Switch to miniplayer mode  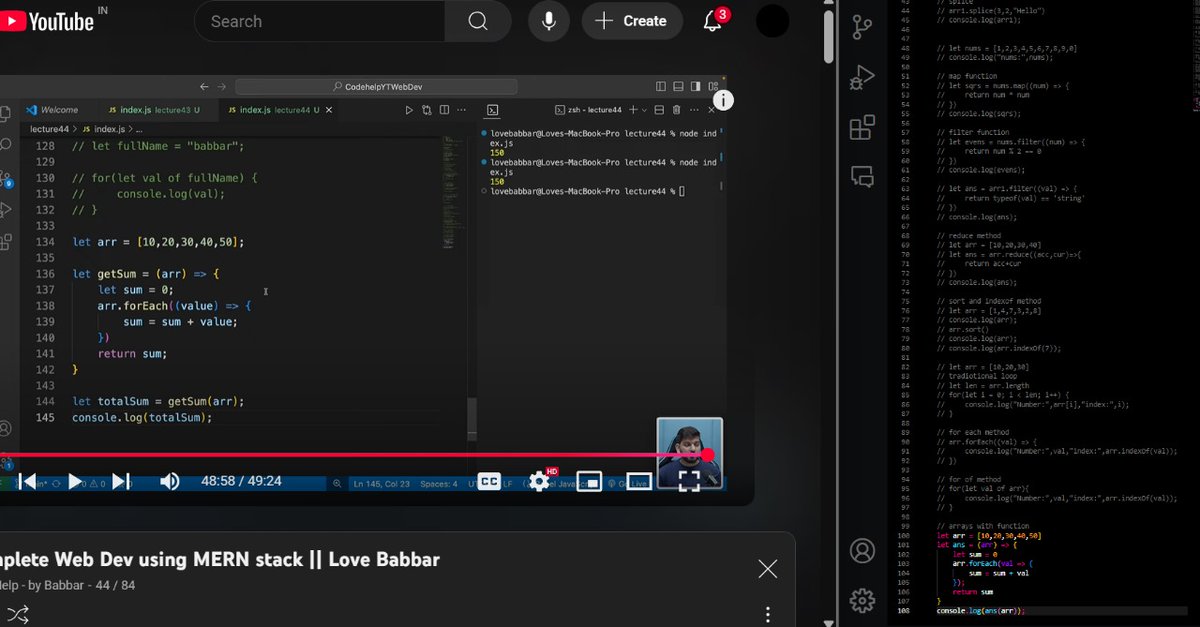(x=589, y=482)
